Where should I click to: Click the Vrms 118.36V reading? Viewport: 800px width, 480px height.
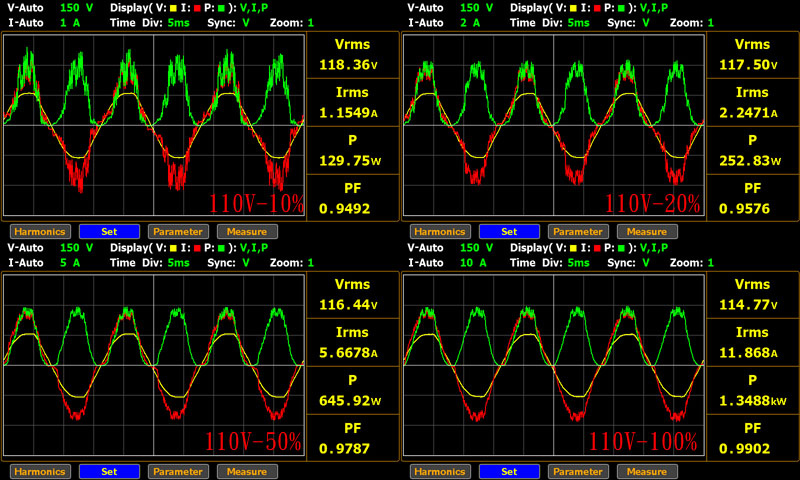[348, 65]
